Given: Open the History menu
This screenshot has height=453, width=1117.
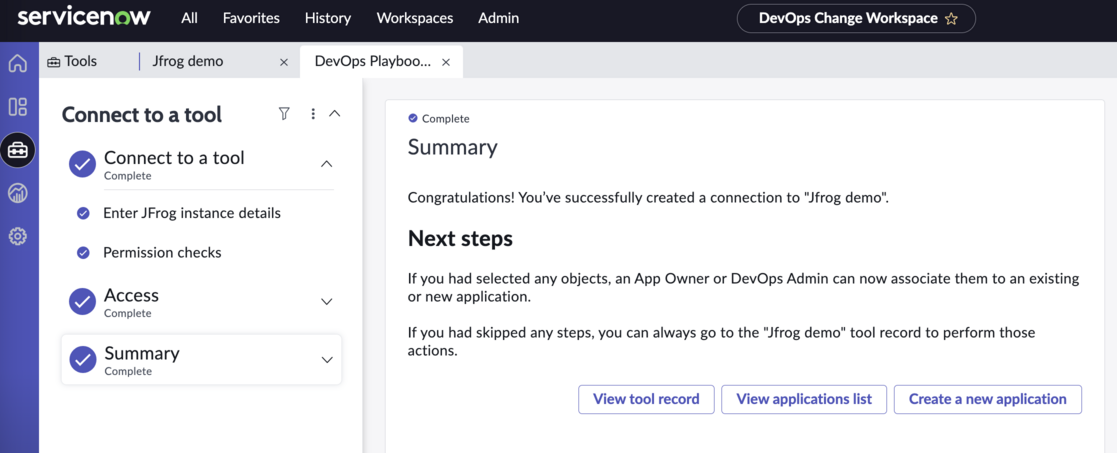Looking at the screenshot, I should pos(328,19).
